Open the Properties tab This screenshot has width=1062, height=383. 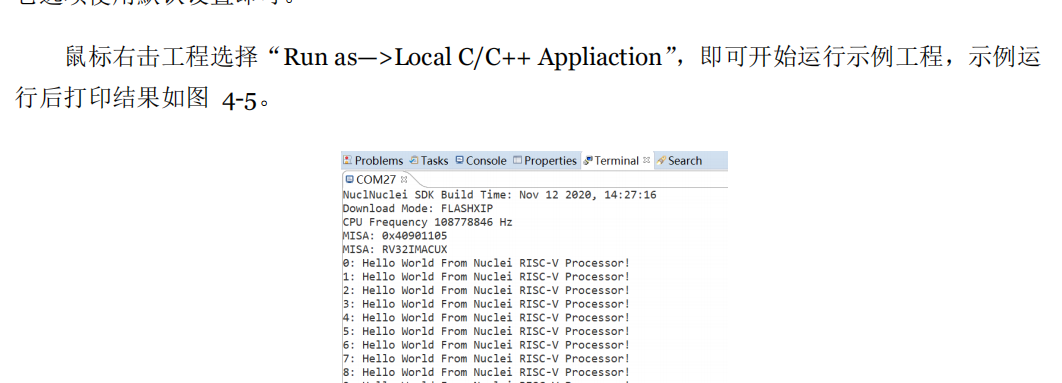click(x=545, y=161)
